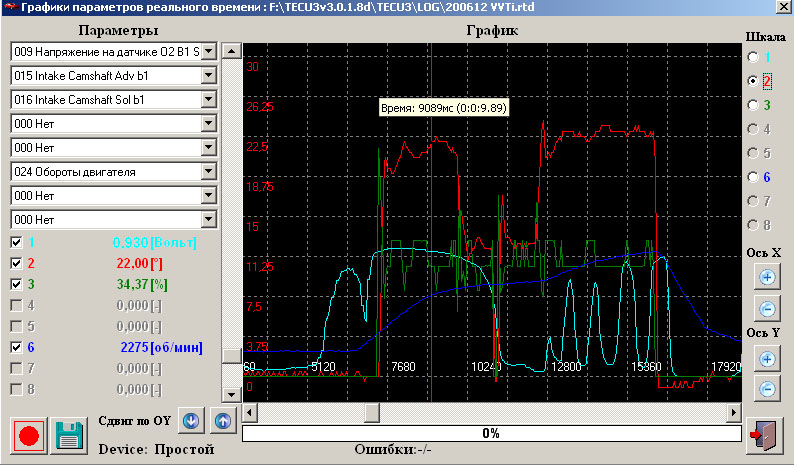Zoom out on the Y axis
Image resolution: width=794 pixels, height=465 pixels.
click(766, 389)
